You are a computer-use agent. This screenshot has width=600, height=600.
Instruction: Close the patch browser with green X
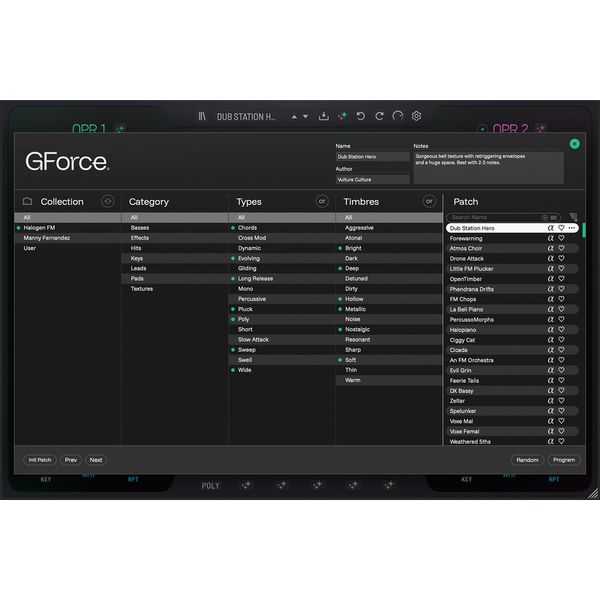pos(574,144)
